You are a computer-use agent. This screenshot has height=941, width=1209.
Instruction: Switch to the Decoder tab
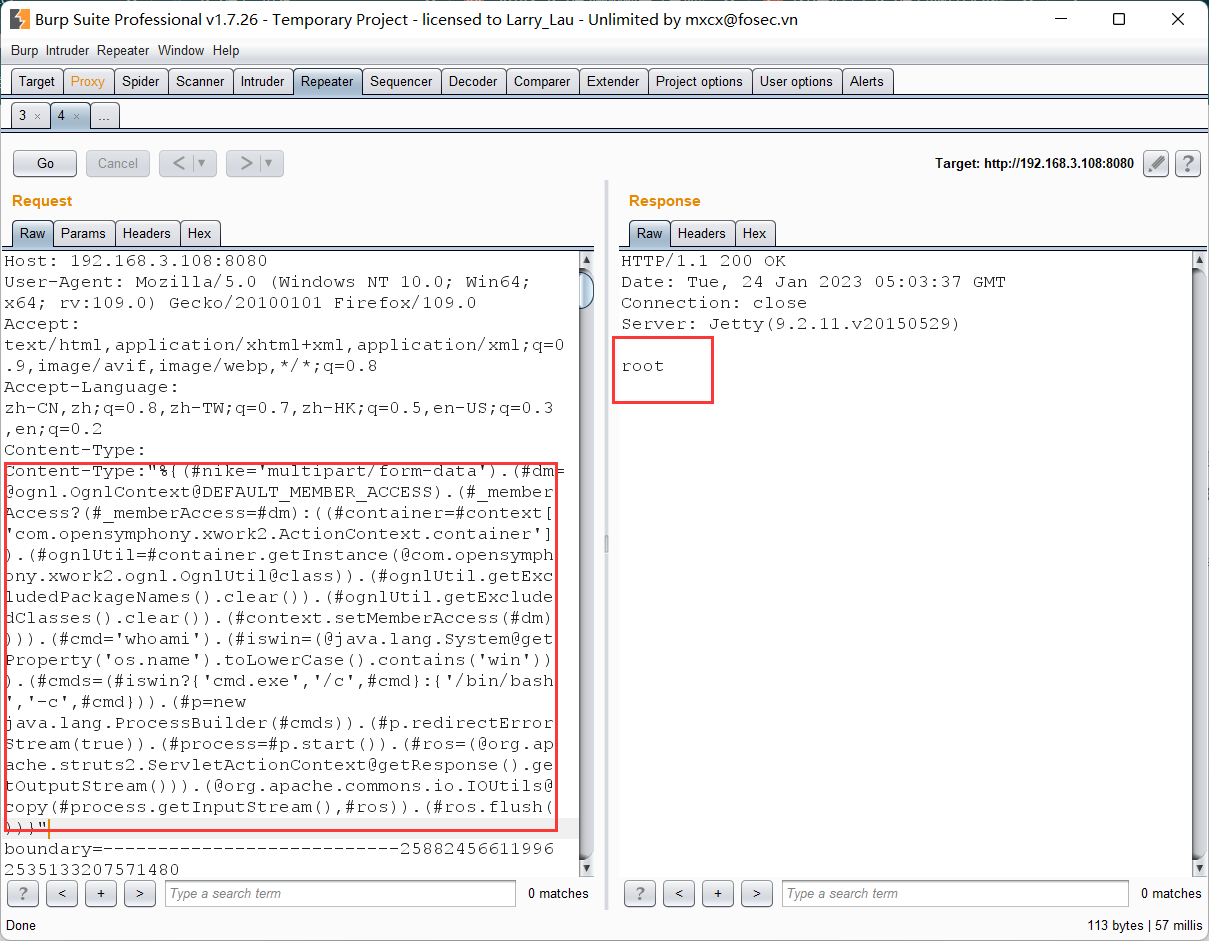[x=473, y=82]
